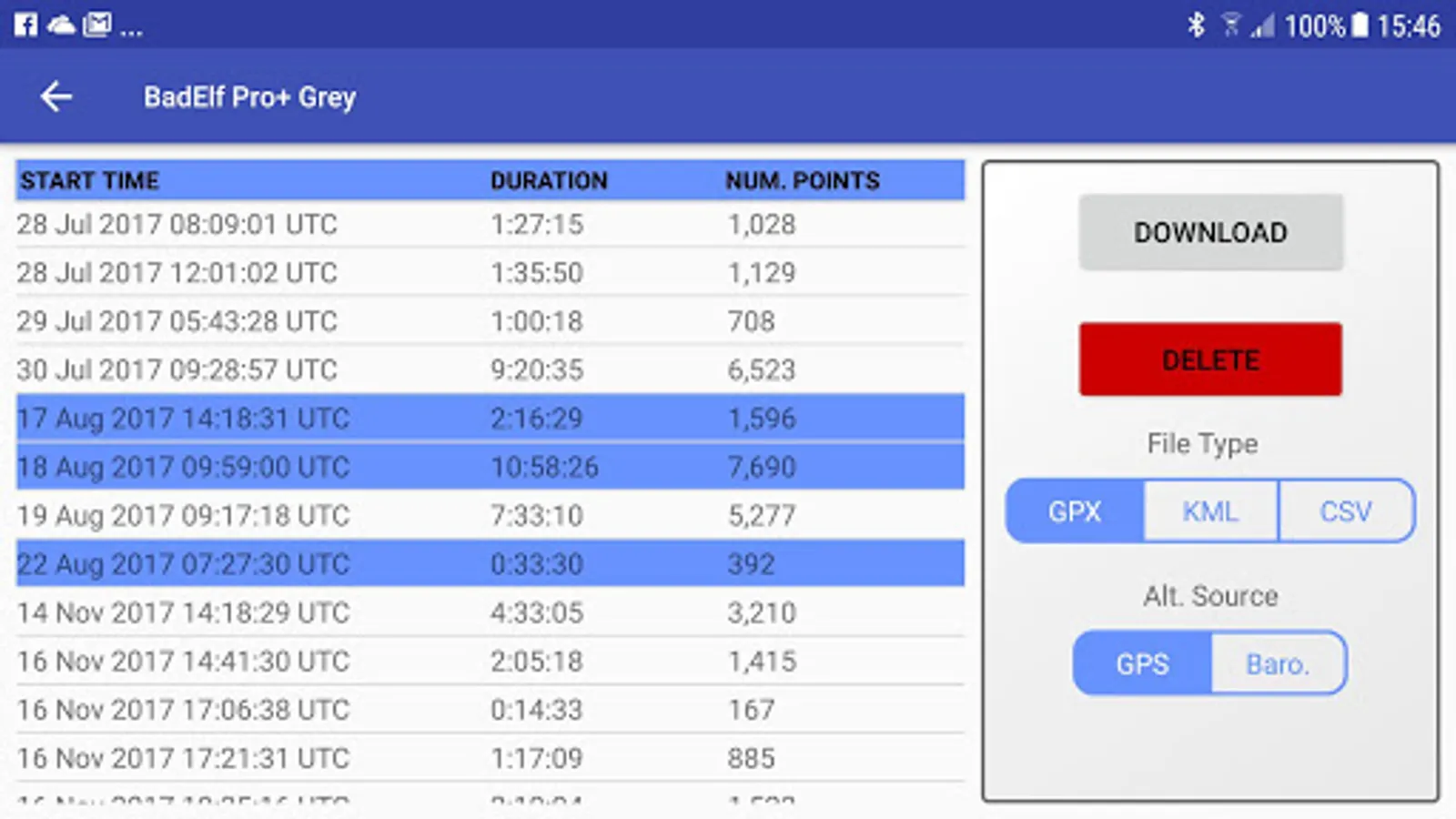Tap the duration 2:05:18
This screenshot has width=1456, height=819.
pos(537,661)
